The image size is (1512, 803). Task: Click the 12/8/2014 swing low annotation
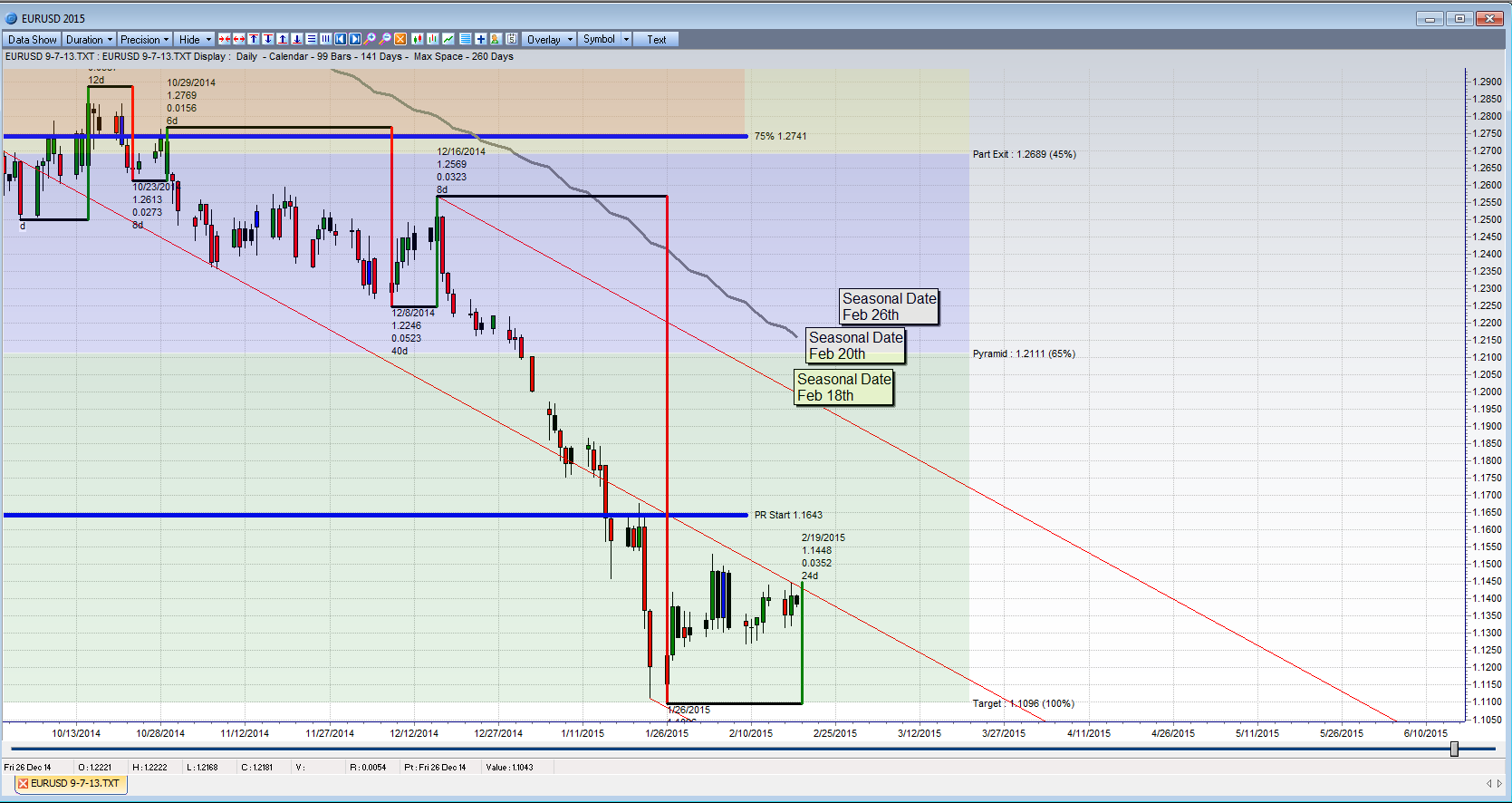413,332
